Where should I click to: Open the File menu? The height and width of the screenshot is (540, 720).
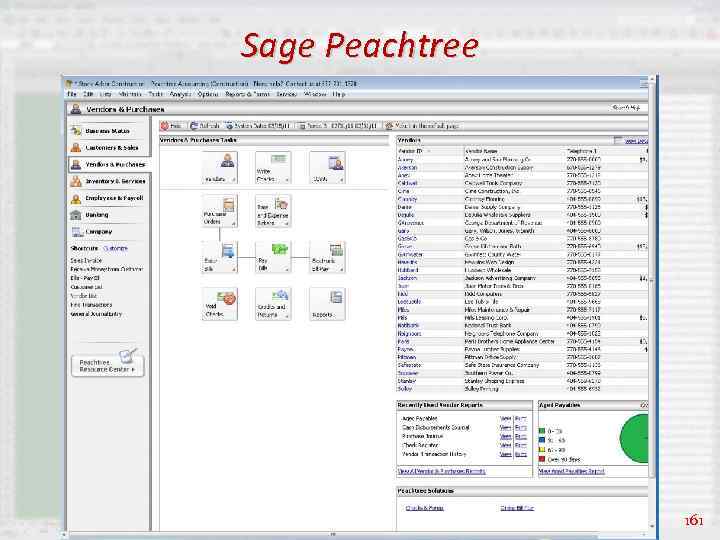72,94
